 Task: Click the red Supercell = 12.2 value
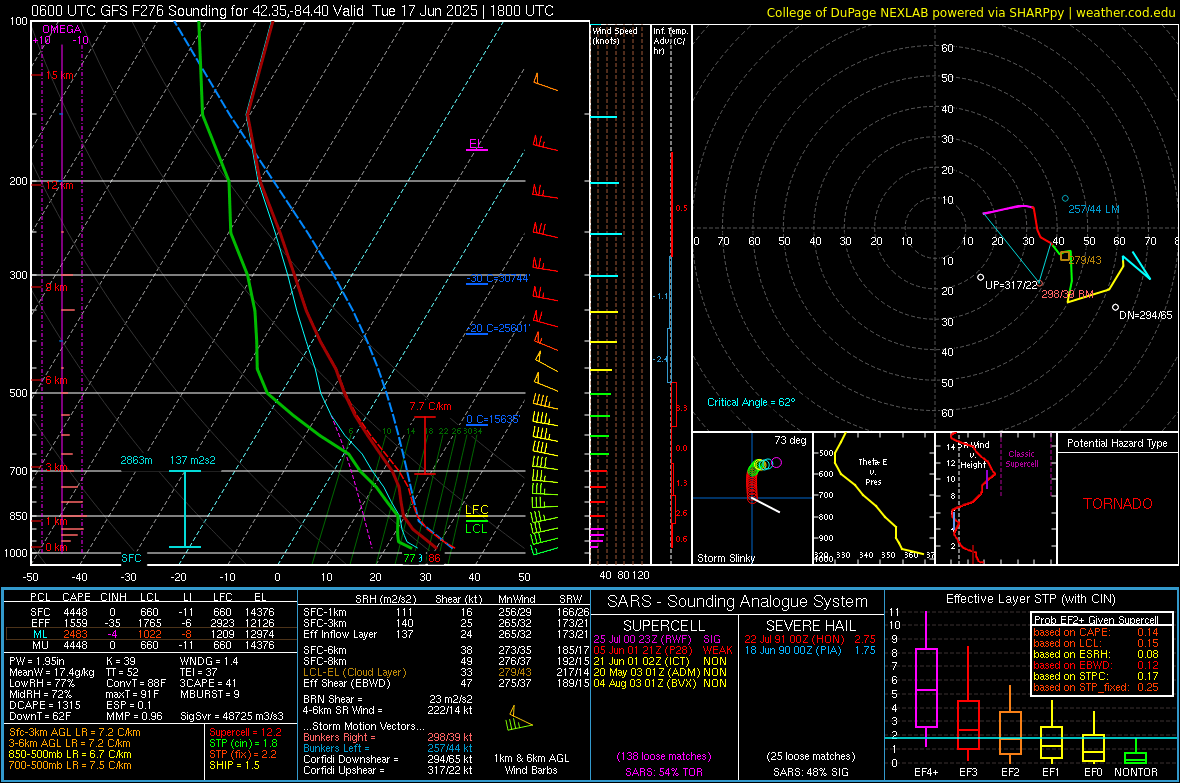point(245,732)
